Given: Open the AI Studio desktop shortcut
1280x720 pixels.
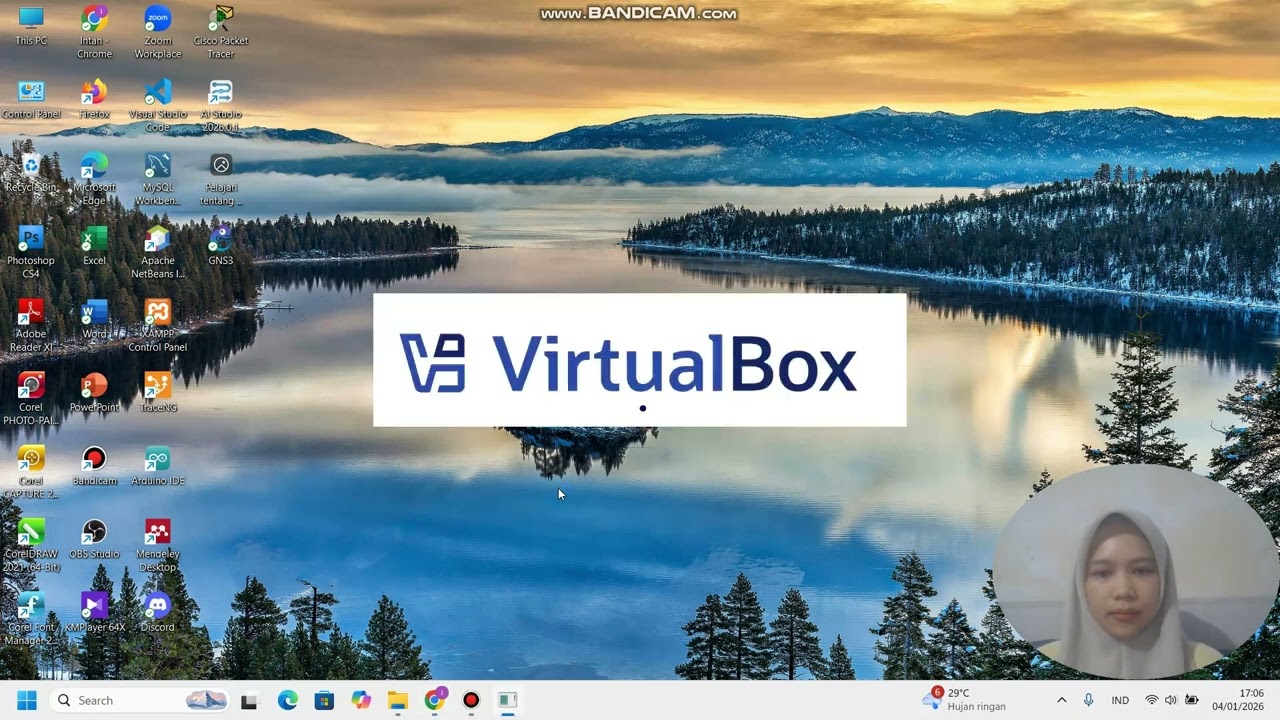Looking at the screenshot, I should [221, 106].
